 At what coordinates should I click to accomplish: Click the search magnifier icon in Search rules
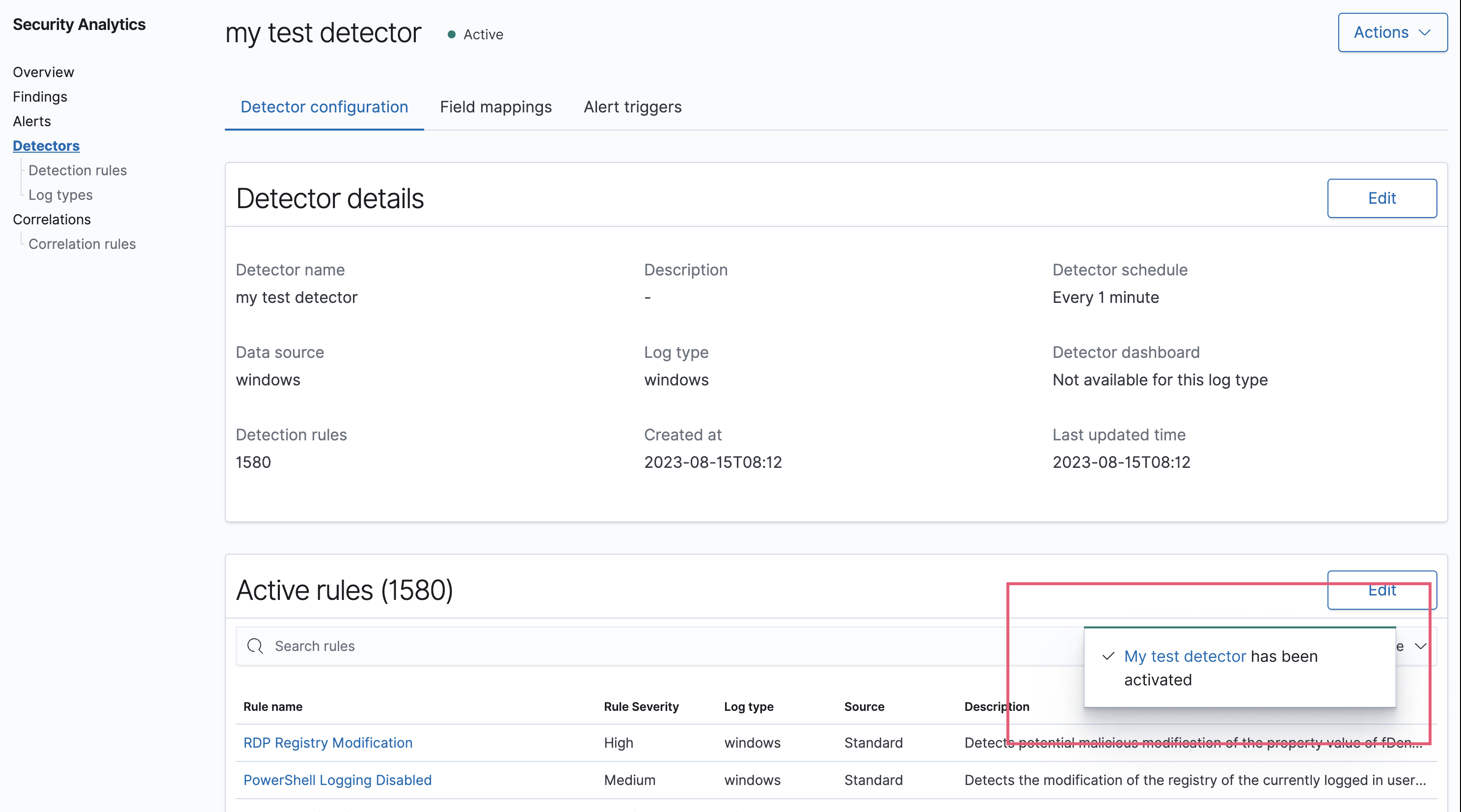[255, 646]
